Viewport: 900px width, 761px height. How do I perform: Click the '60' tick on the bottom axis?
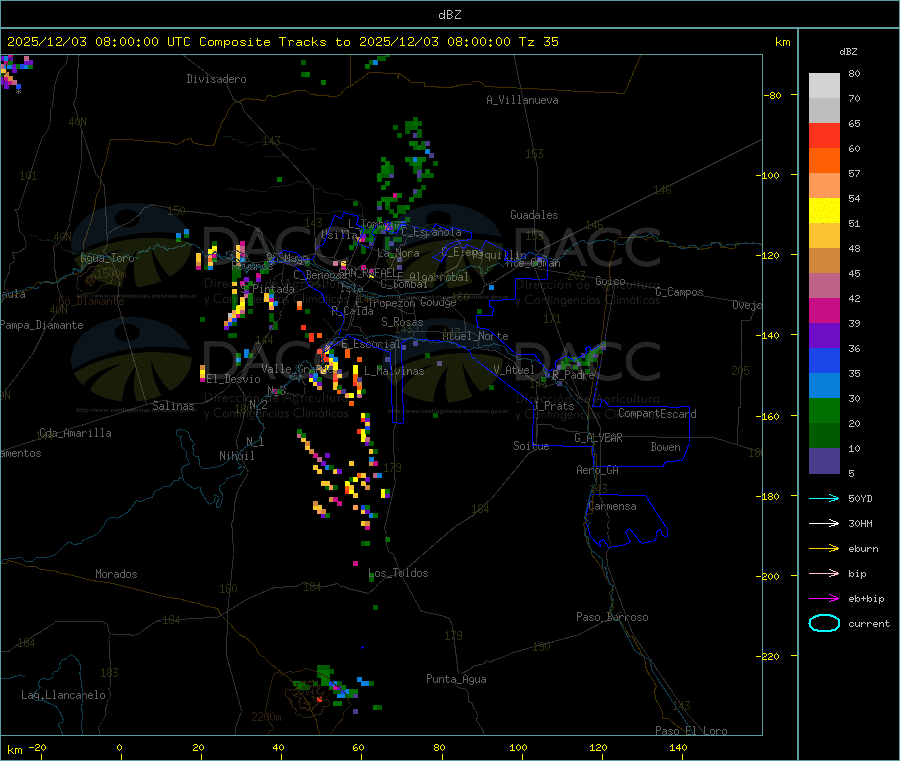click(358, 747)
